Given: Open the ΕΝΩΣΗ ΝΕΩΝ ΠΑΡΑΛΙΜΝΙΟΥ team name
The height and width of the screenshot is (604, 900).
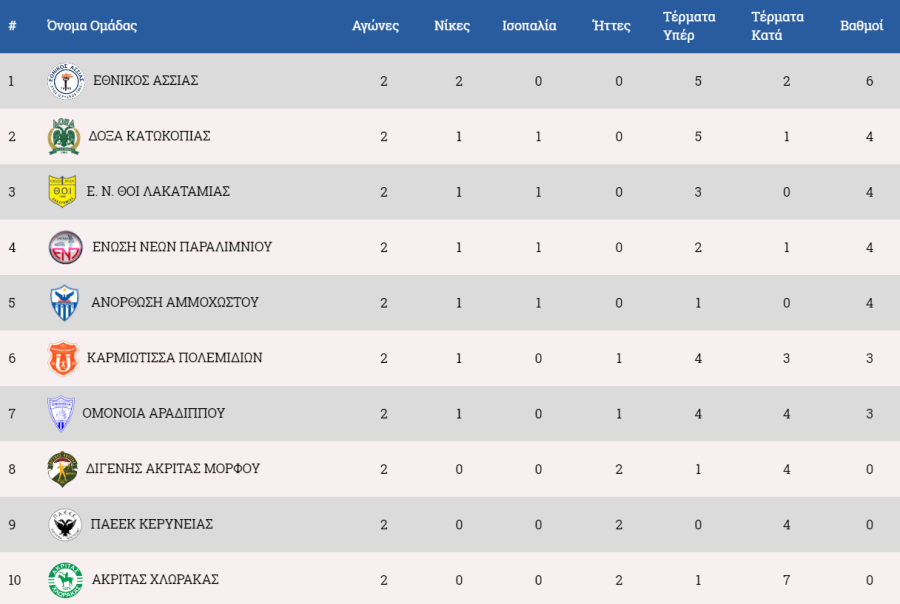Looking at the screenshot, I should point(182,247).
